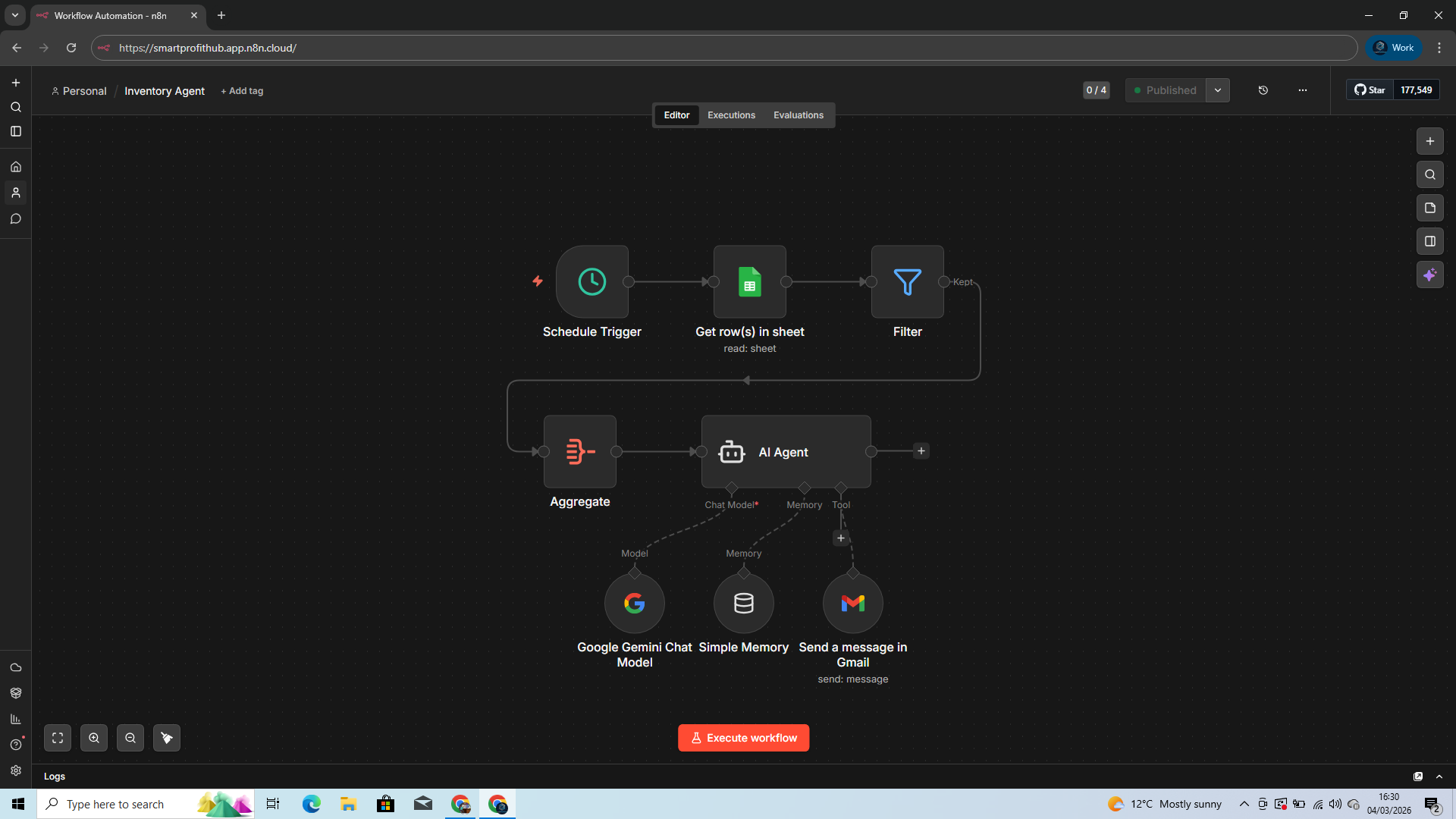Select the AI Agent node
The image size is (1456, 819).
coord(786,452)
